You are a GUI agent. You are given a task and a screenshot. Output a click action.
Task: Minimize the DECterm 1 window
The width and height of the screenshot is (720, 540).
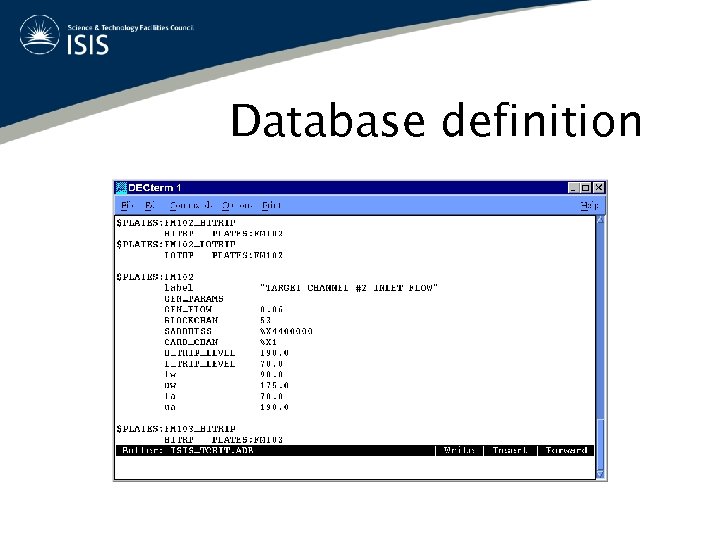click(573, 188)
